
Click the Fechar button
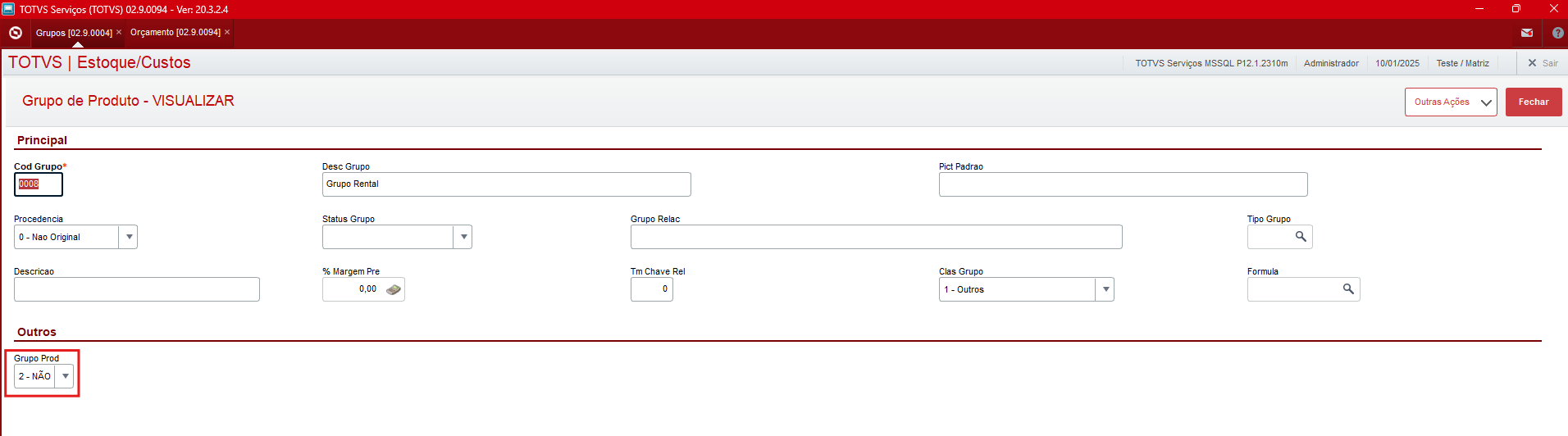click(x=1534, y=102)
